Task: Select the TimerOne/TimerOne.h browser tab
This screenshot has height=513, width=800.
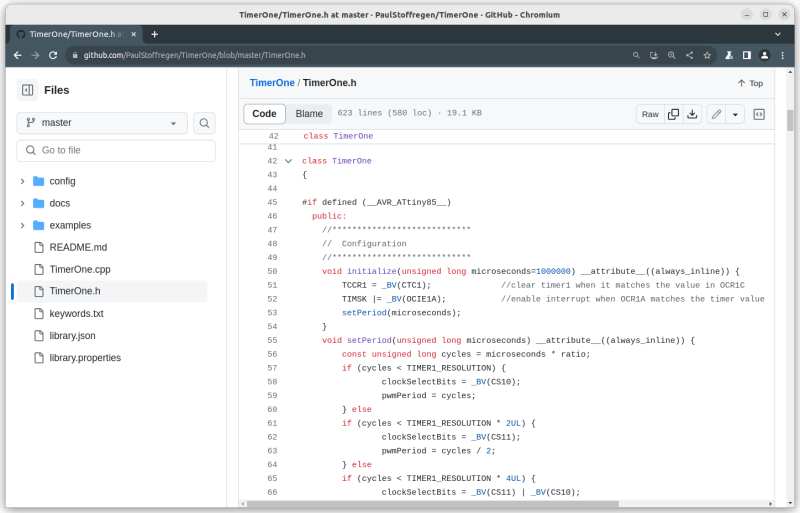Action: pos(77,34)
